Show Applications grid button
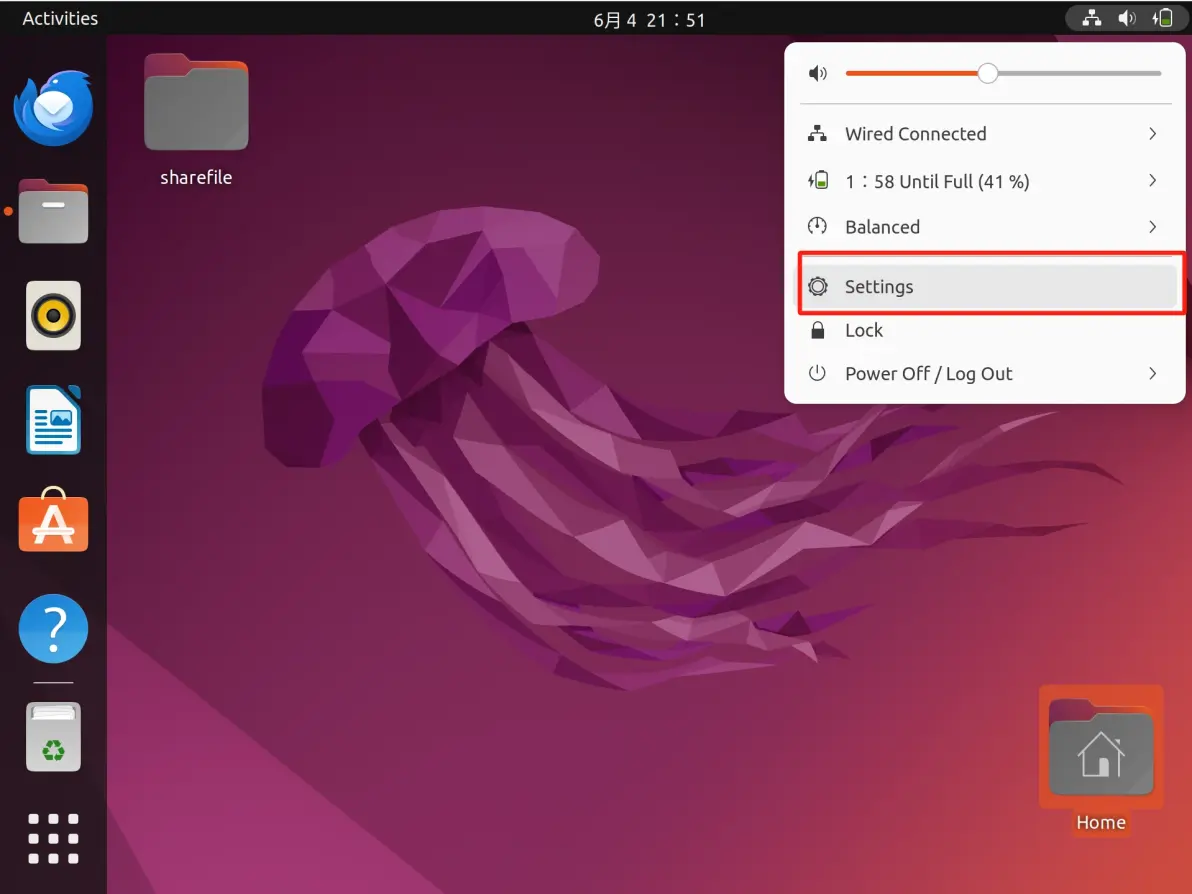Screen dimensions: 1192x894 [53, 839]
